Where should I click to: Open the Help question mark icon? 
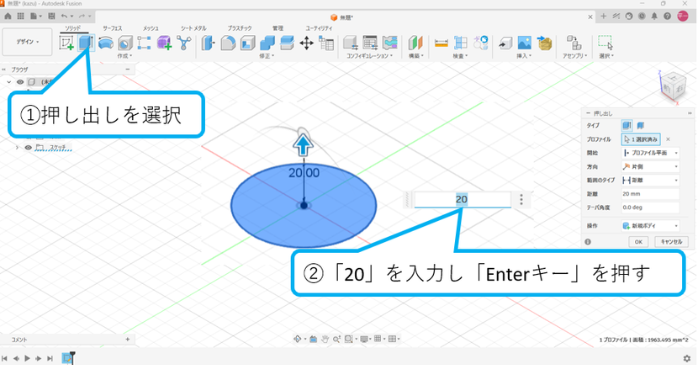(x=667, y=16)
